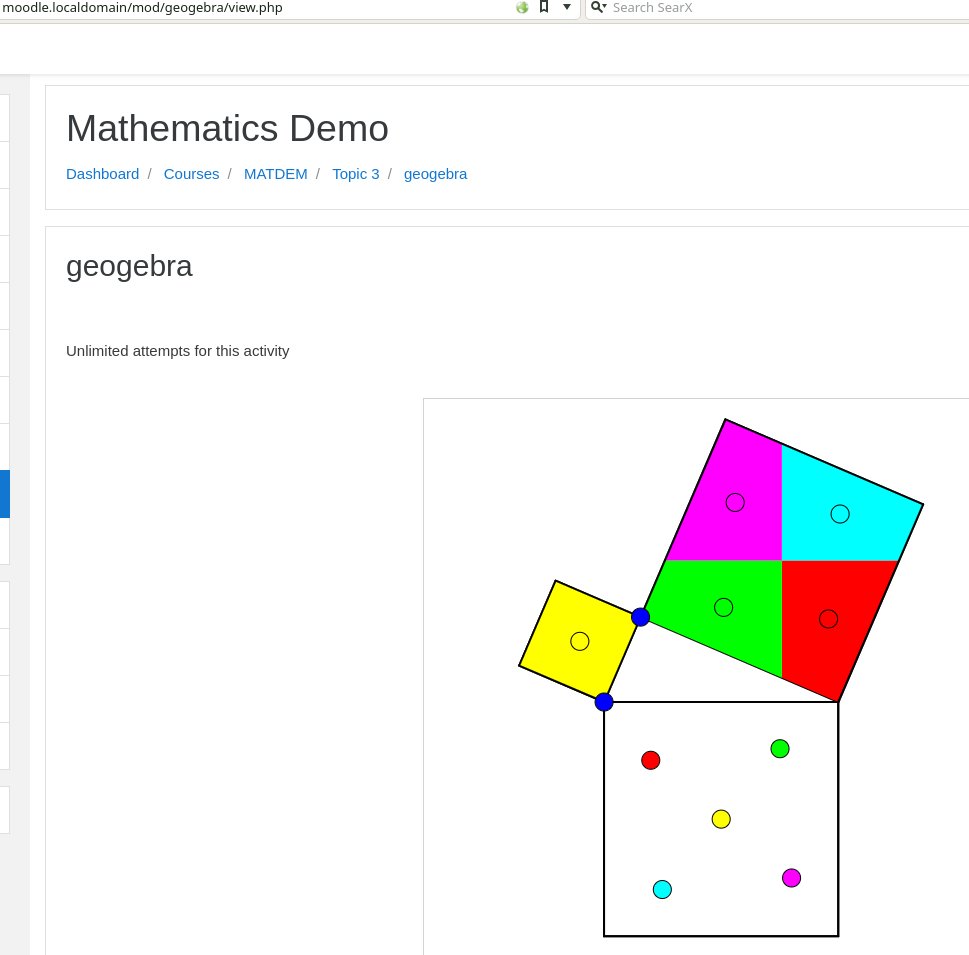
Task: Go to Courses breadcrumb link
Action: [x=191, y=174]
